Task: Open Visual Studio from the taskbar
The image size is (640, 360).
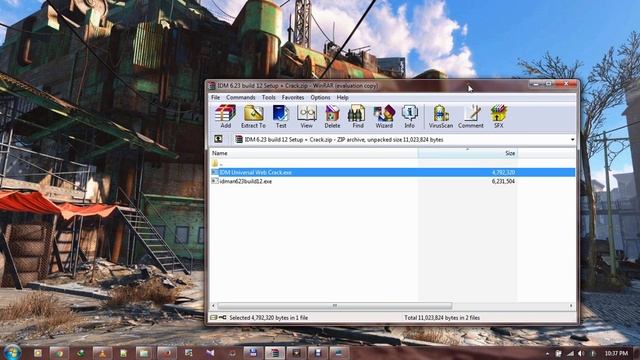Action: [210, 353]
